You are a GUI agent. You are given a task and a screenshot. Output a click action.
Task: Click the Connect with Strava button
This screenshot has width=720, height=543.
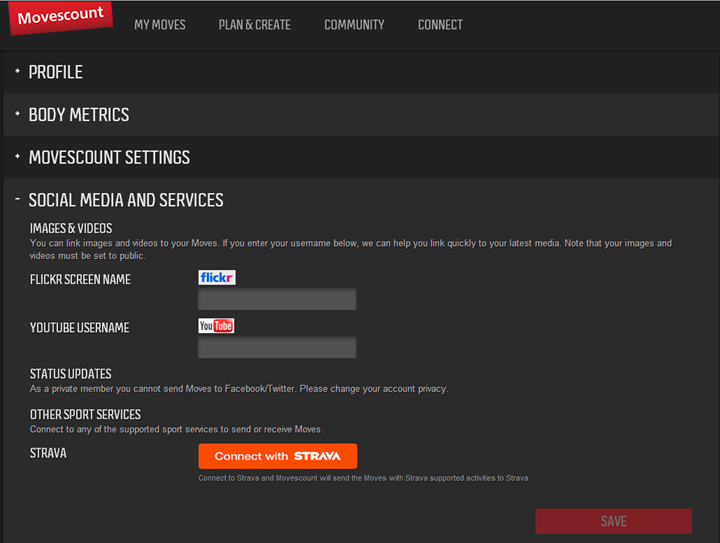pos(278,456)
